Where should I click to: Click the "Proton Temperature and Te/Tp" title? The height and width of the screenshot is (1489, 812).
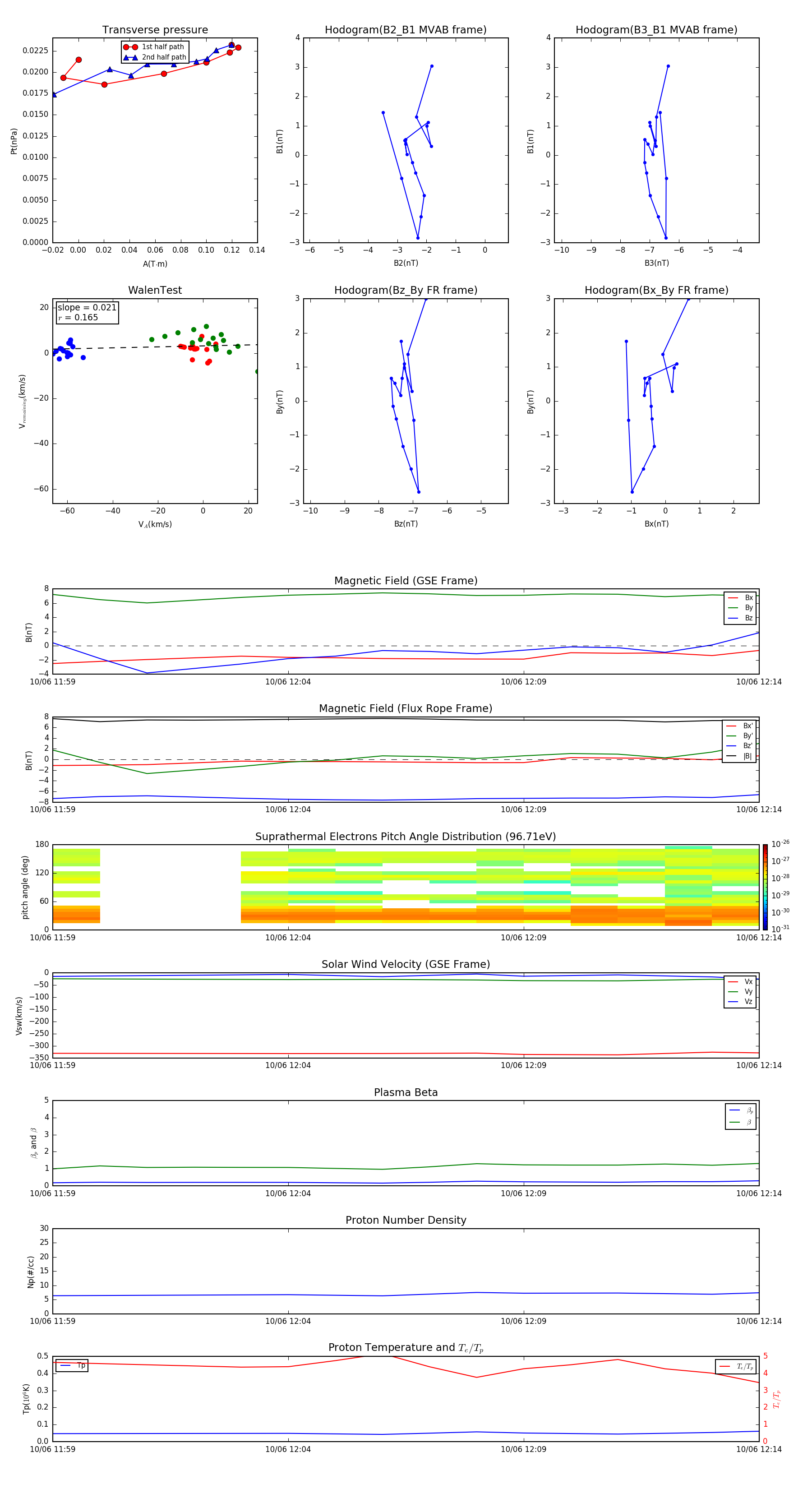406,1349
